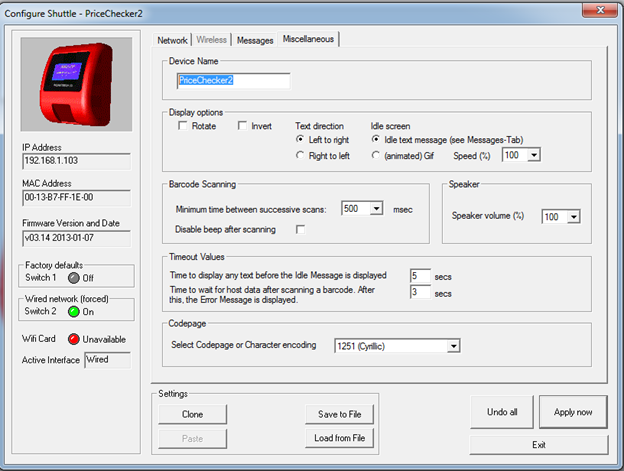This screenshot has width=624, height=471.
Task: Click the green Switch 2 On indicator
Action: point(74,311)
